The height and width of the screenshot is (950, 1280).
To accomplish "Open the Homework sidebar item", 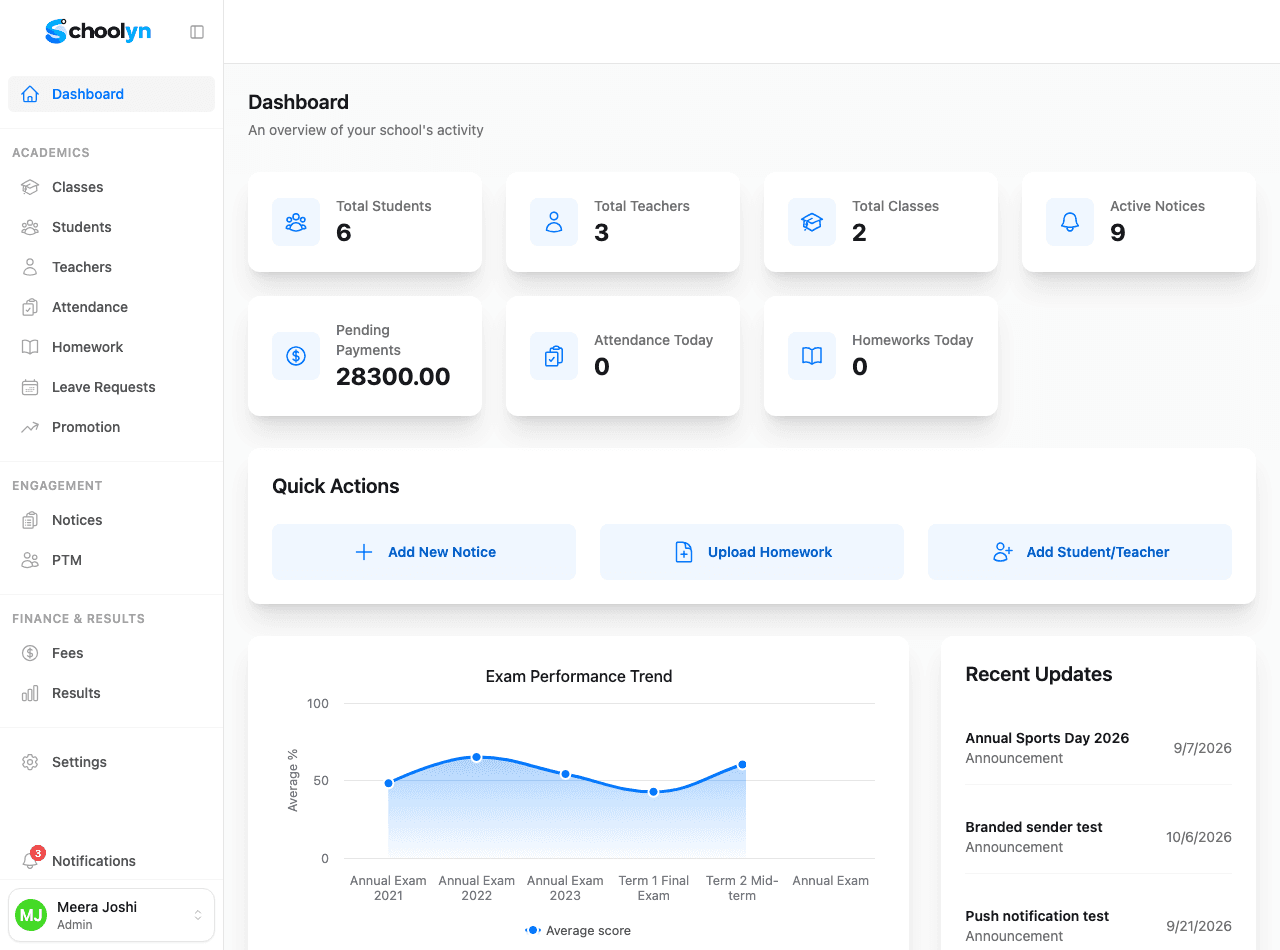I will click(111, 347).
